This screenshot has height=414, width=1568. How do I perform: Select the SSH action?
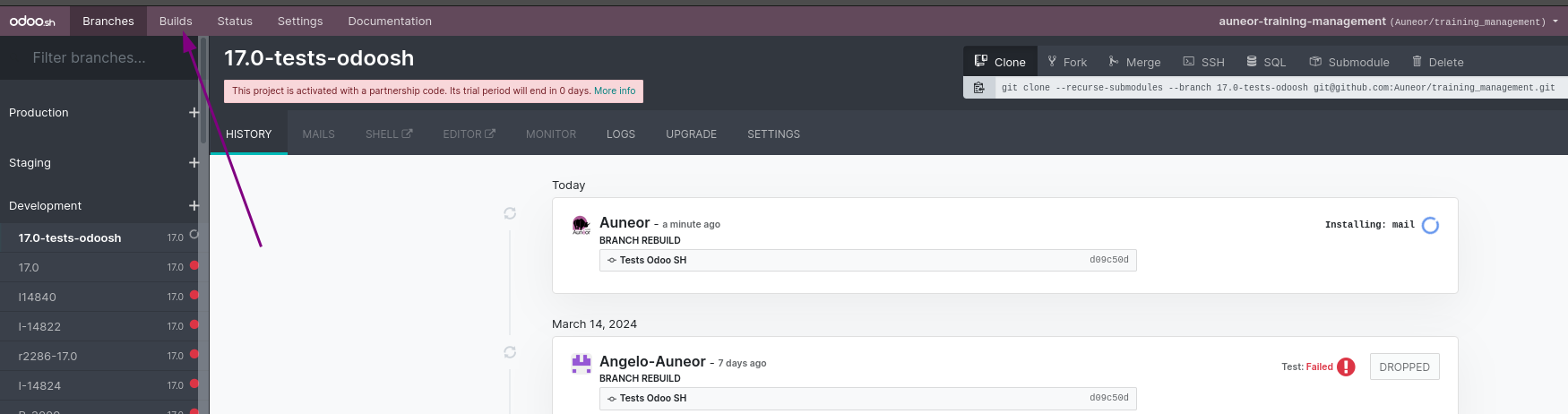point(1203,62)
